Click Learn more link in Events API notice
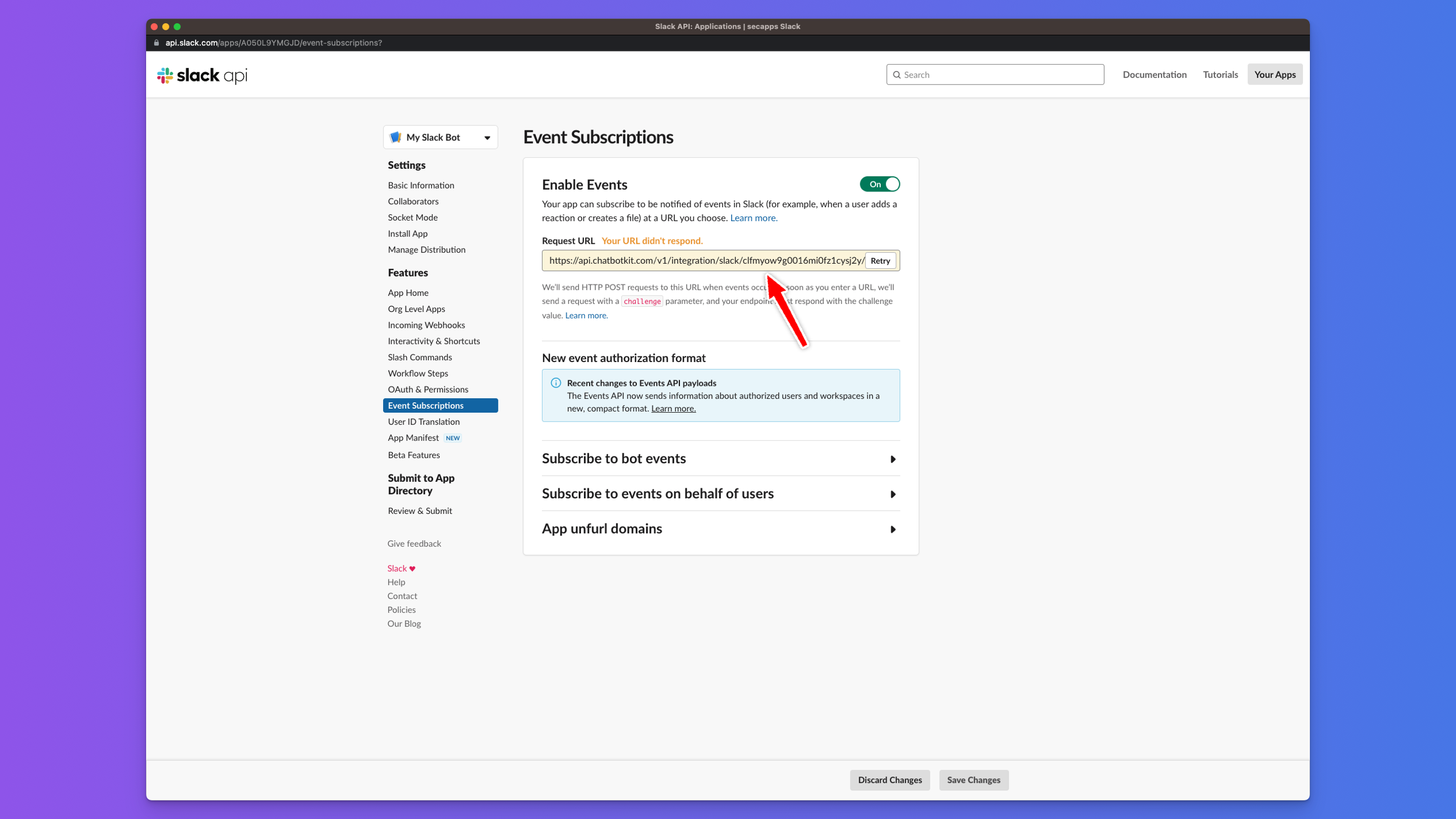This screenshot has height=819, width=1456. pos(673,409)
